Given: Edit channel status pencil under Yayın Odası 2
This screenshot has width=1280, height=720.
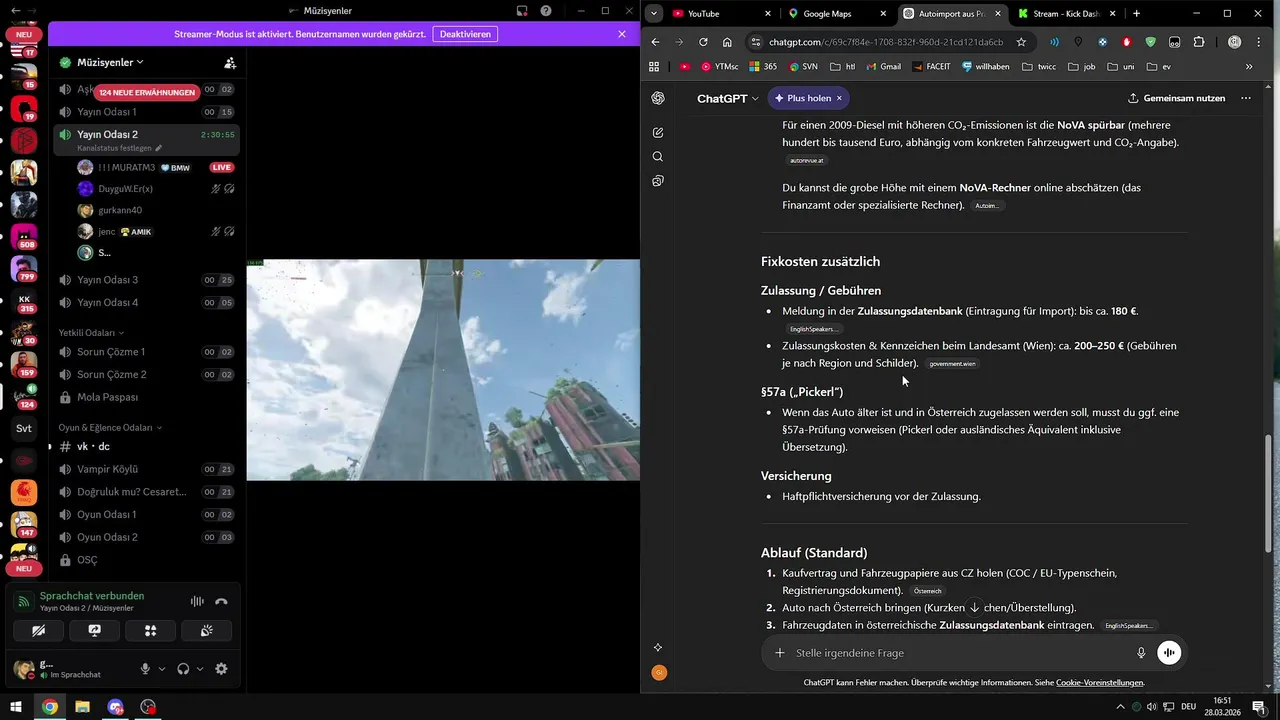Looking at the screenshot, I should click(158, 148).
